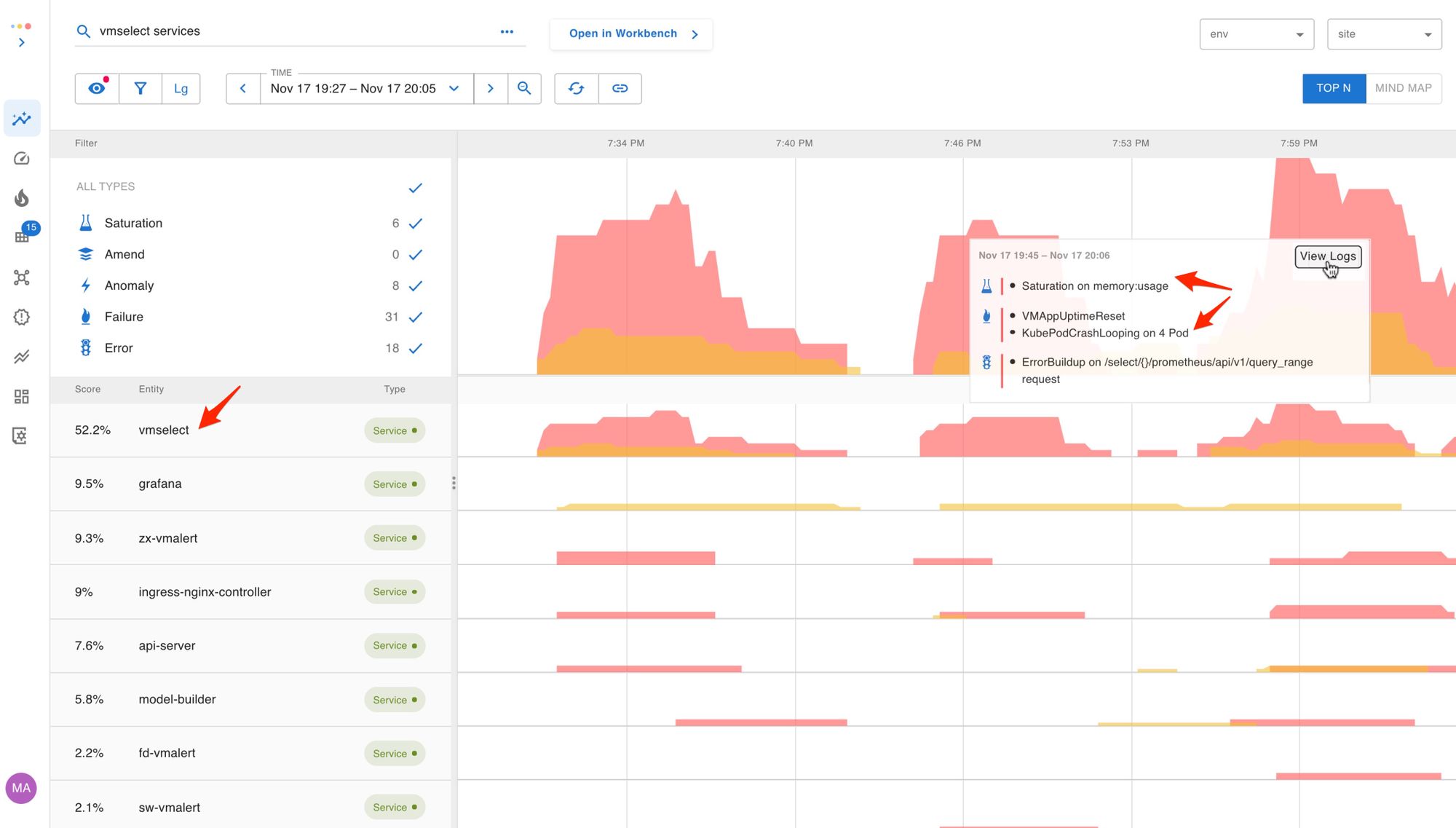
Task: Click the three-dots search options icon
Action: (507, 32)
